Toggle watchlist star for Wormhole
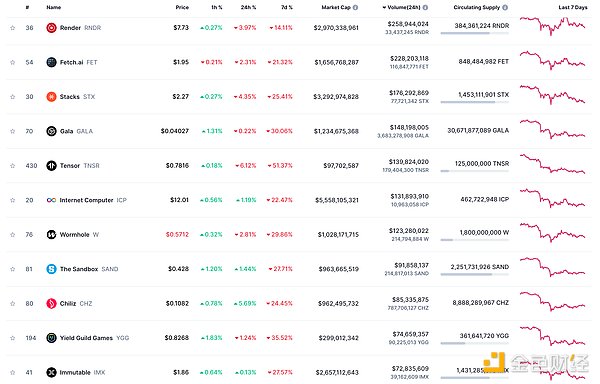This screenshot has height=384, width=600. pyautogui.click(x=13, y=234)
